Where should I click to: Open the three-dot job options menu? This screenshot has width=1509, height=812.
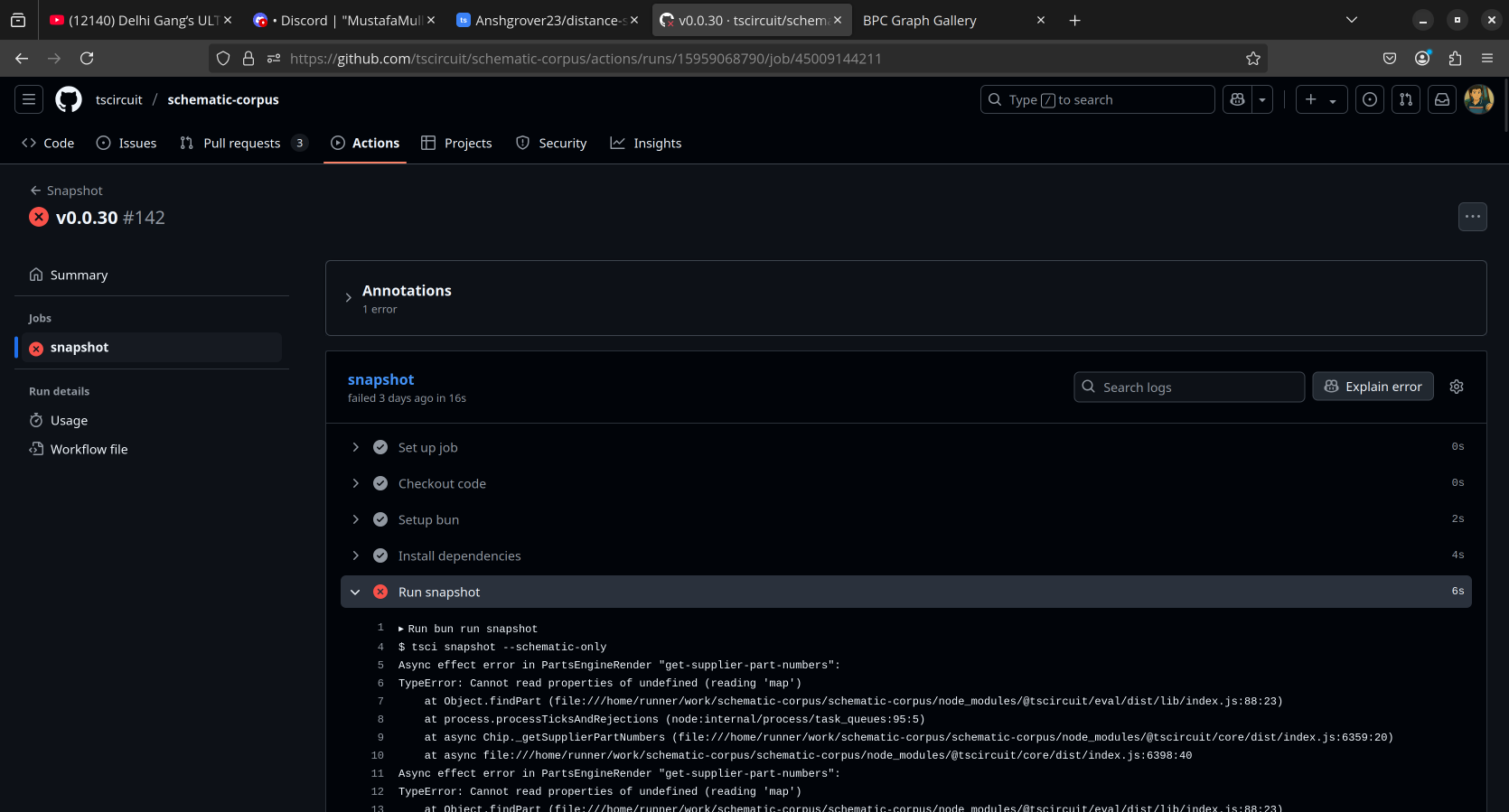(x=1472, y=217)
